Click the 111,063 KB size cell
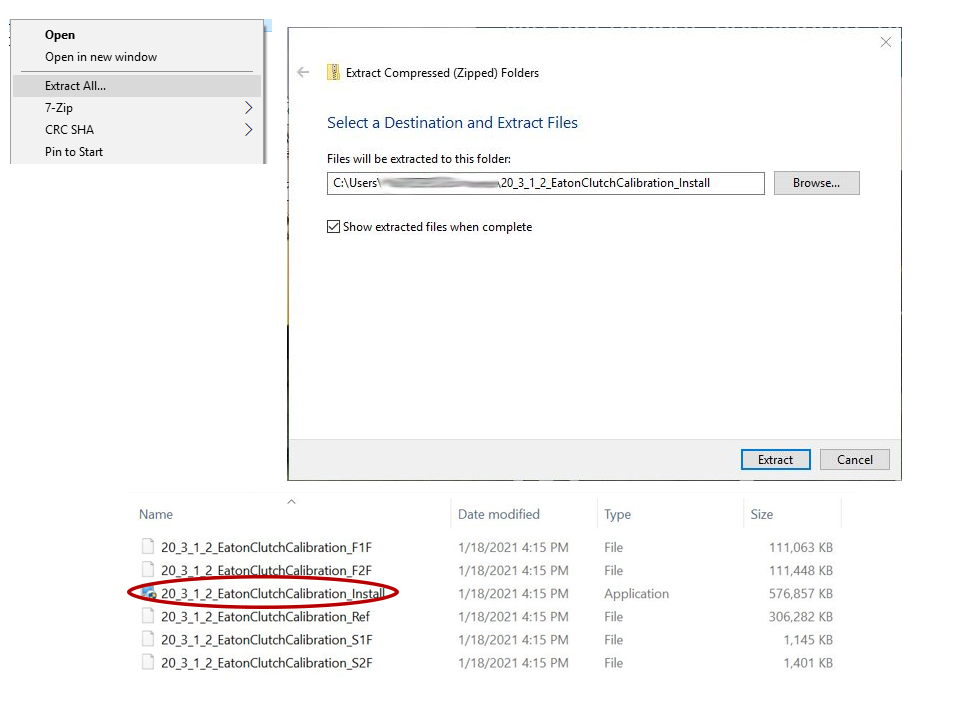The width and height of the screenshot is (960, 714). click(x=801, y=547)
